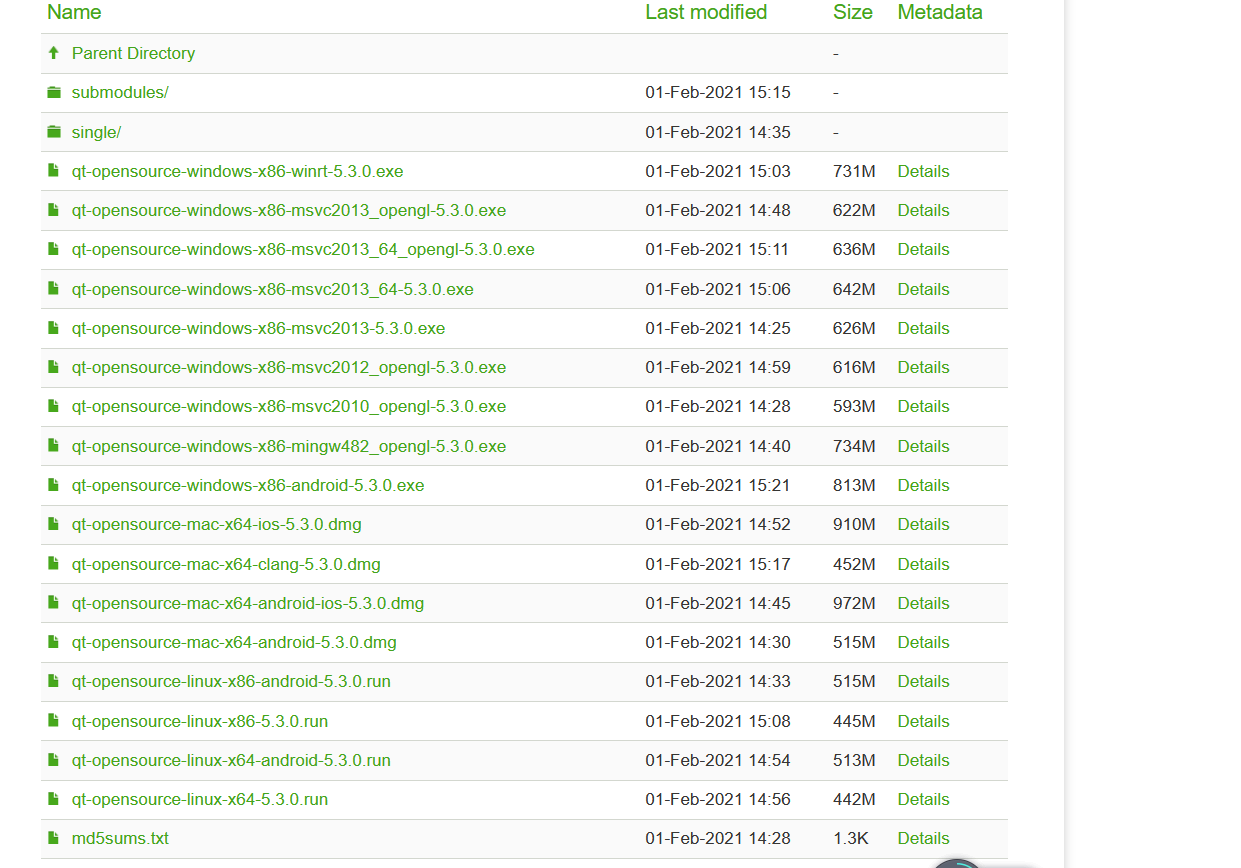Download qt-opensource-mac-x64-ios-5.3.0.dmg
The height and width of the screenshot is (868, 1241).
[x=217, y=524]
